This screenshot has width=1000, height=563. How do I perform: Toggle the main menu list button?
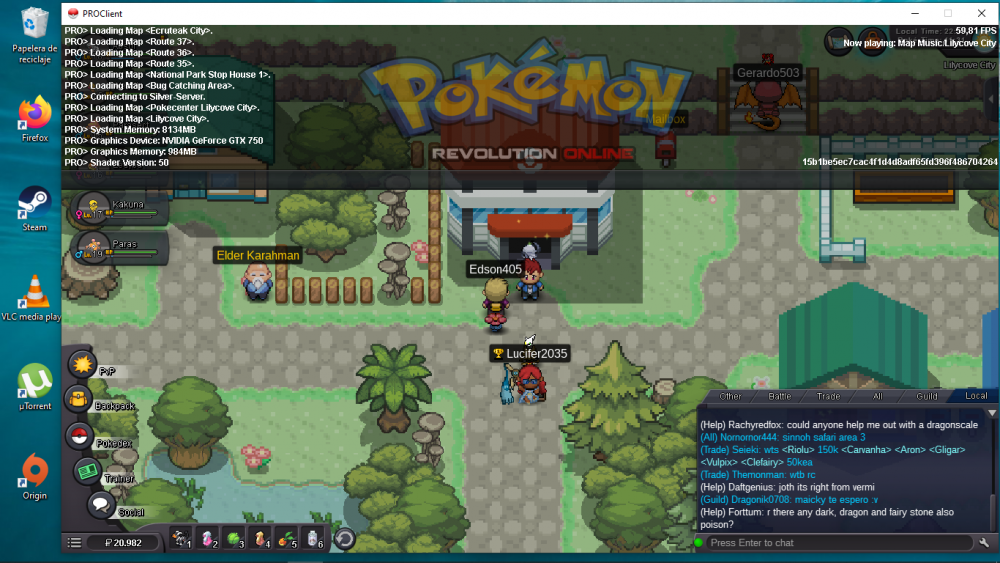(74, 543)
